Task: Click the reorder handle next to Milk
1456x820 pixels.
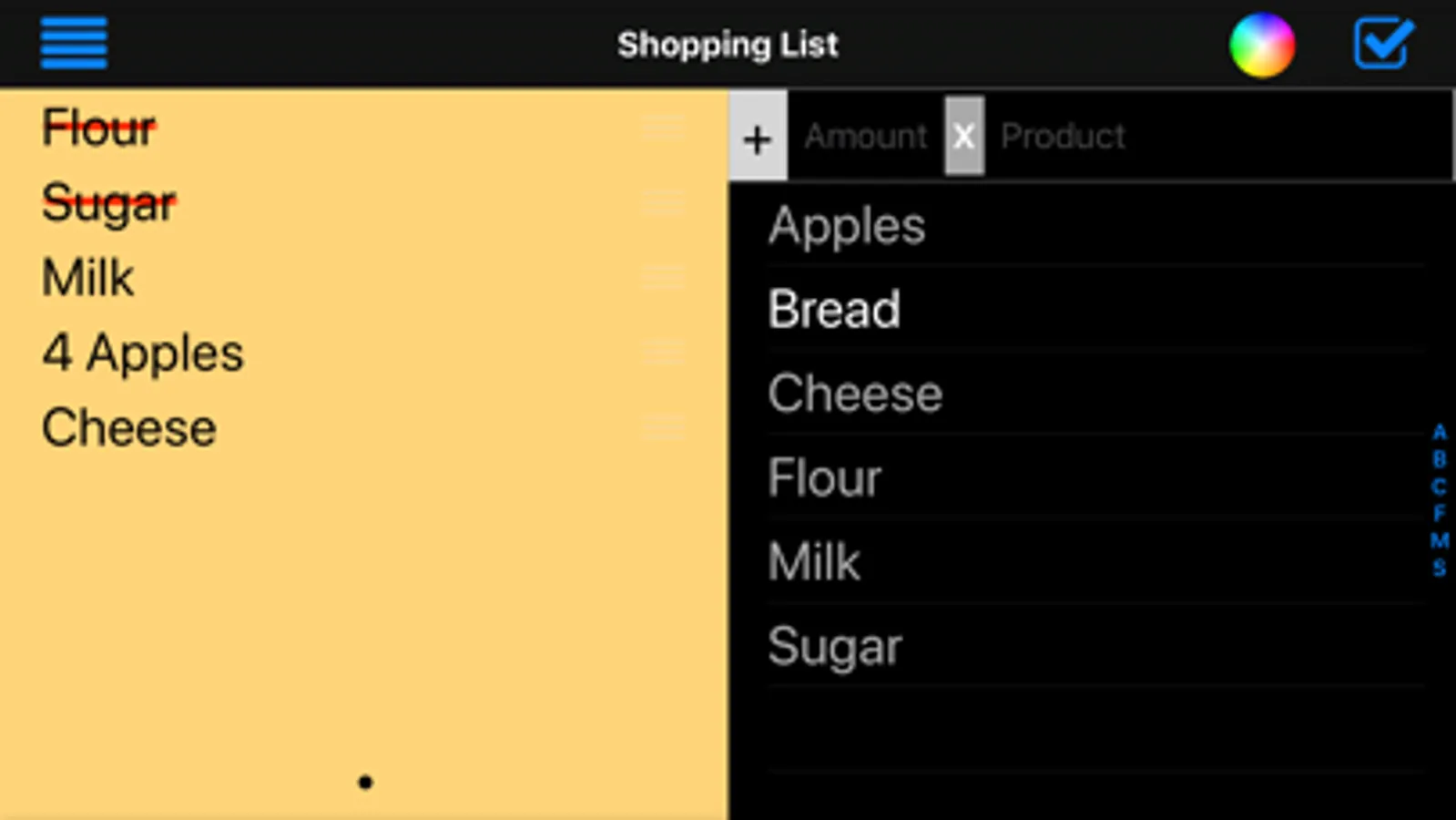Action: 663,277
